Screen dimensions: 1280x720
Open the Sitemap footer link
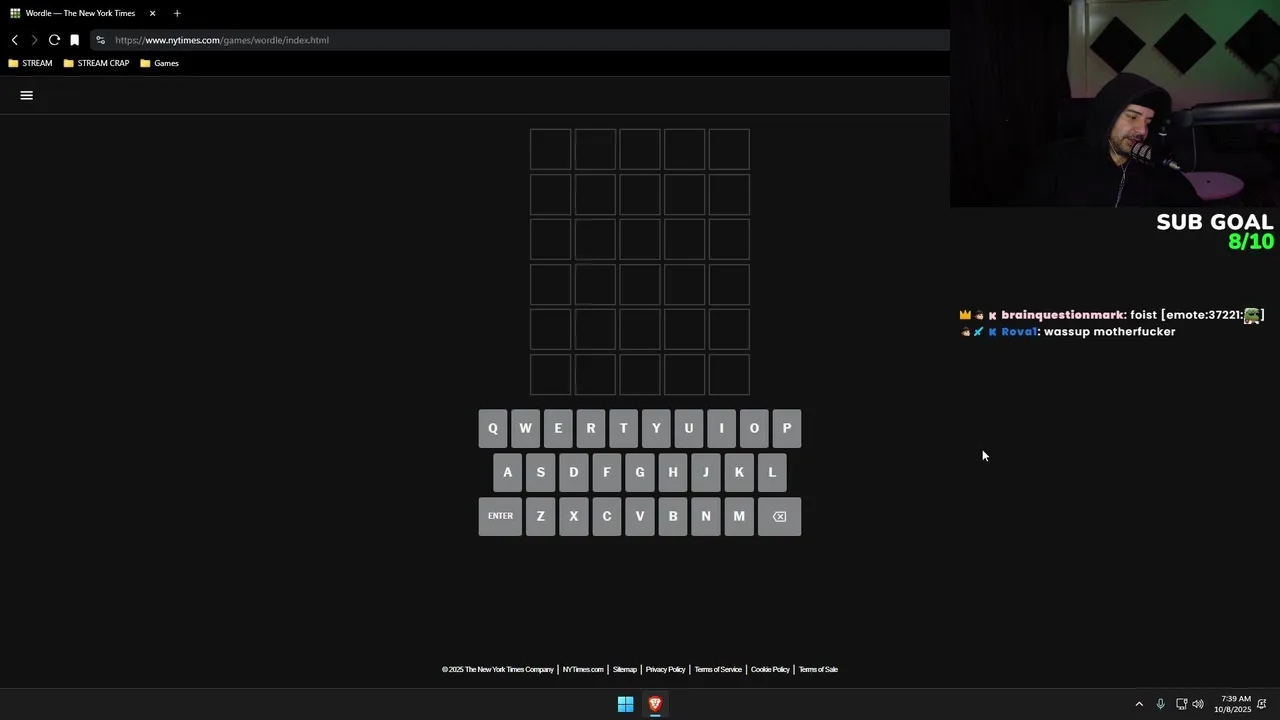click(x=624, y=669)
